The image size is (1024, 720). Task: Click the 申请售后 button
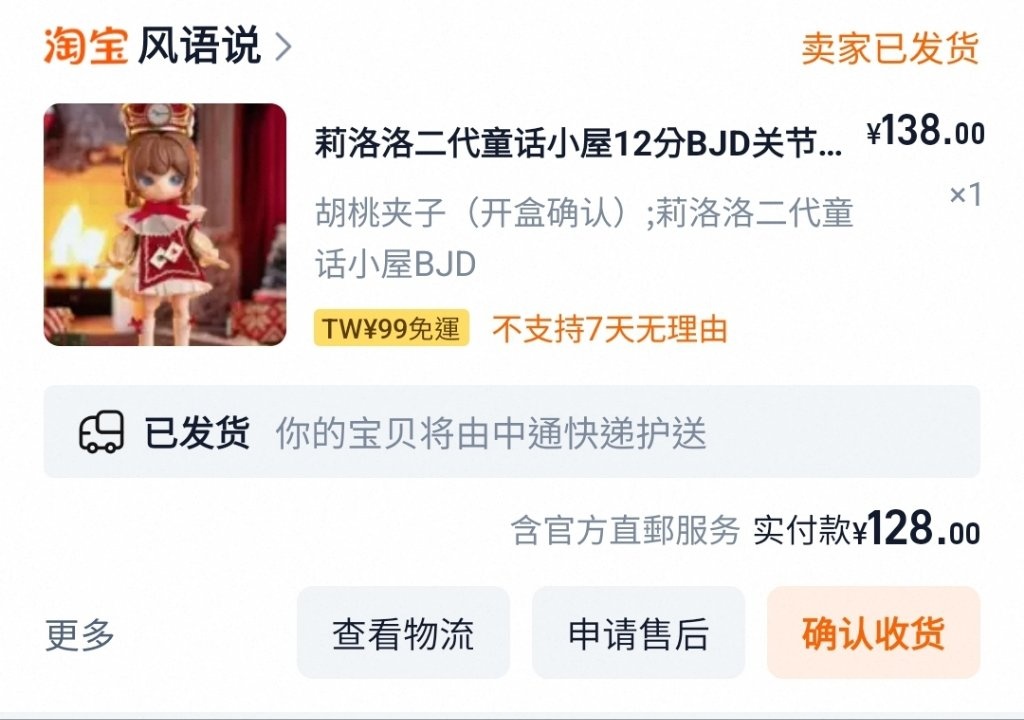point(638,632)
